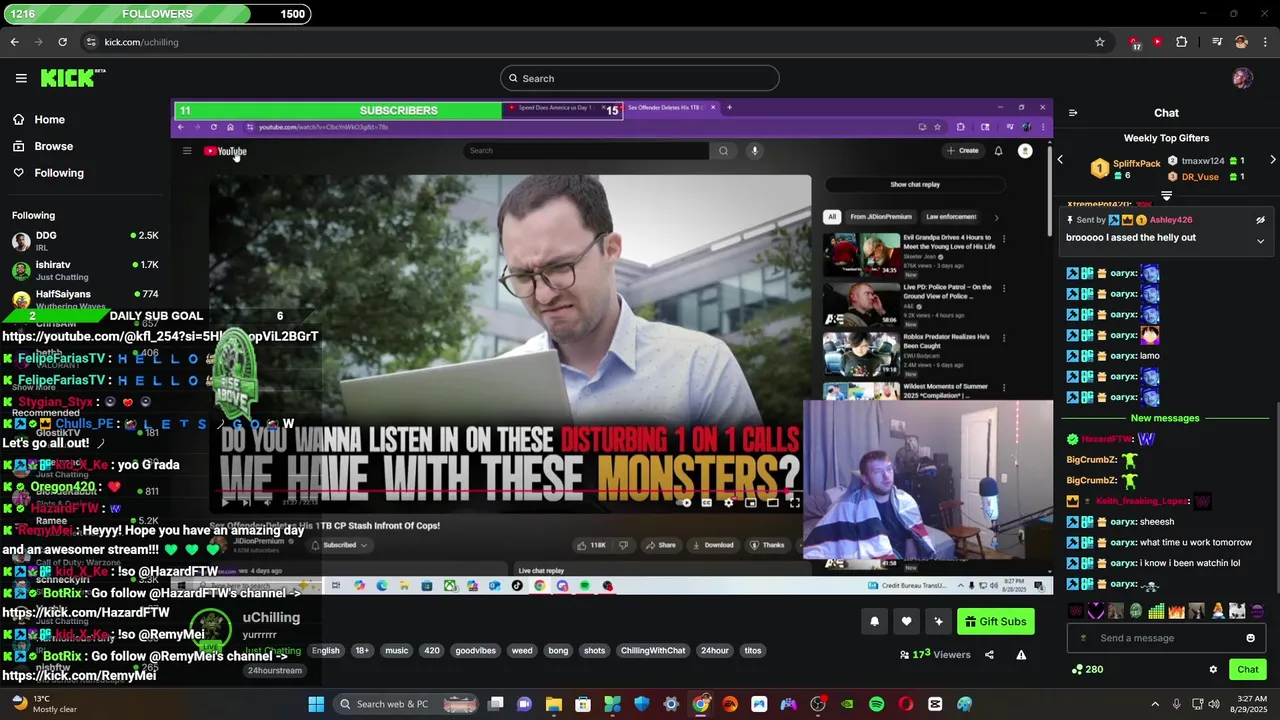Viewport: 1280px width, 720px height.
Task: Hide the pinned chat message
Action: click(1260, 220)
